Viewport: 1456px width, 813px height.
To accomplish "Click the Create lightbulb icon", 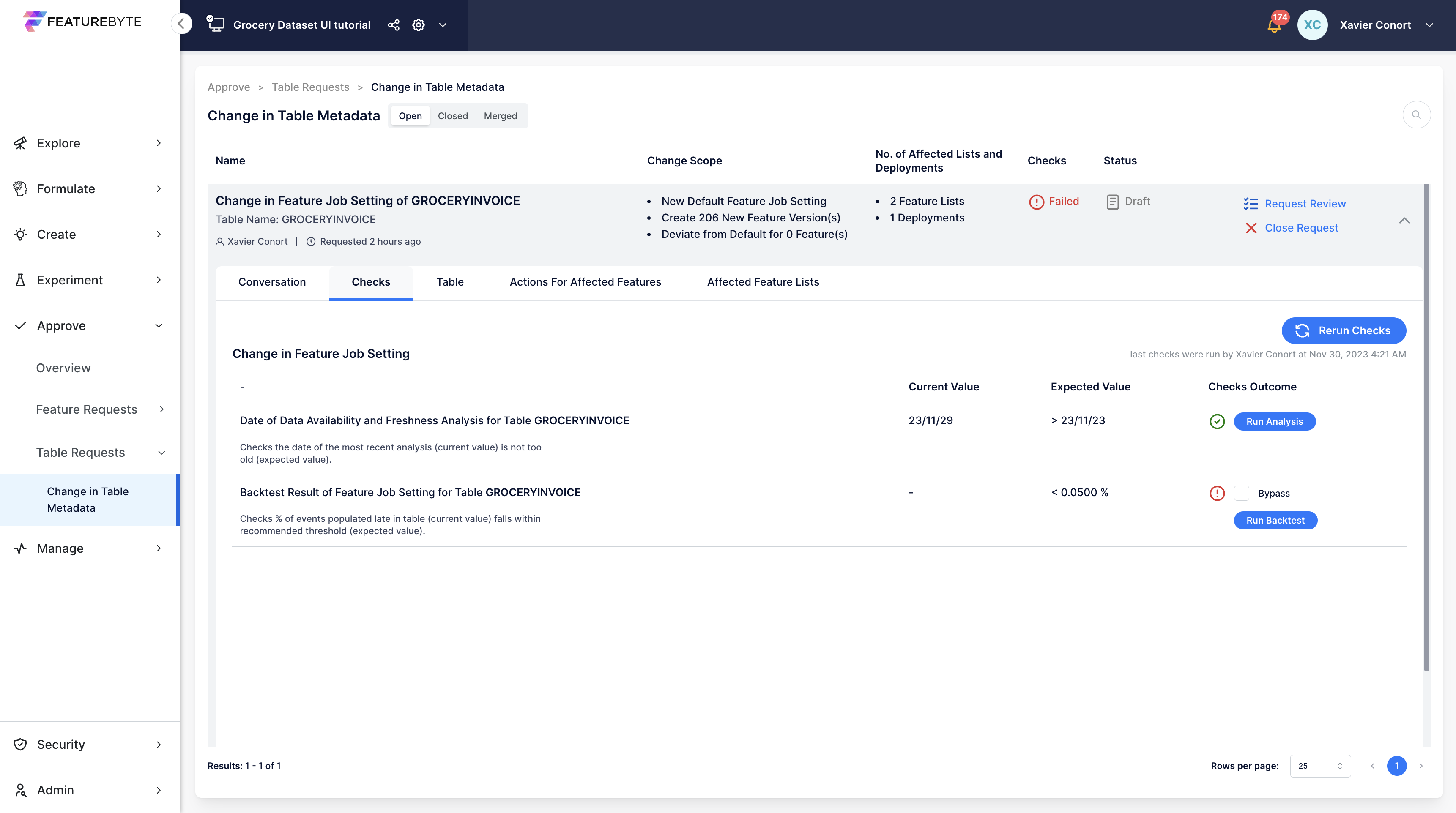I will 20,235.
